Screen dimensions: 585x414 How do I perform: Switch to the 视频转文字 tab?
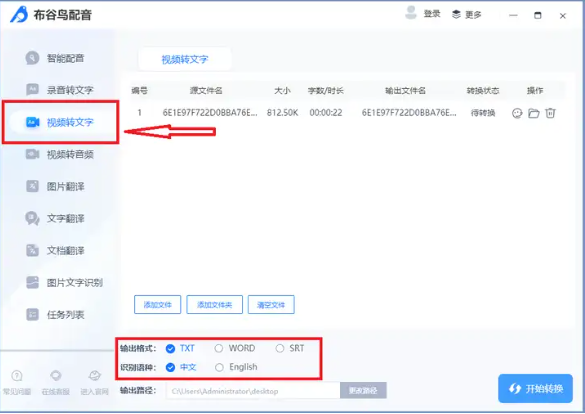185,59
